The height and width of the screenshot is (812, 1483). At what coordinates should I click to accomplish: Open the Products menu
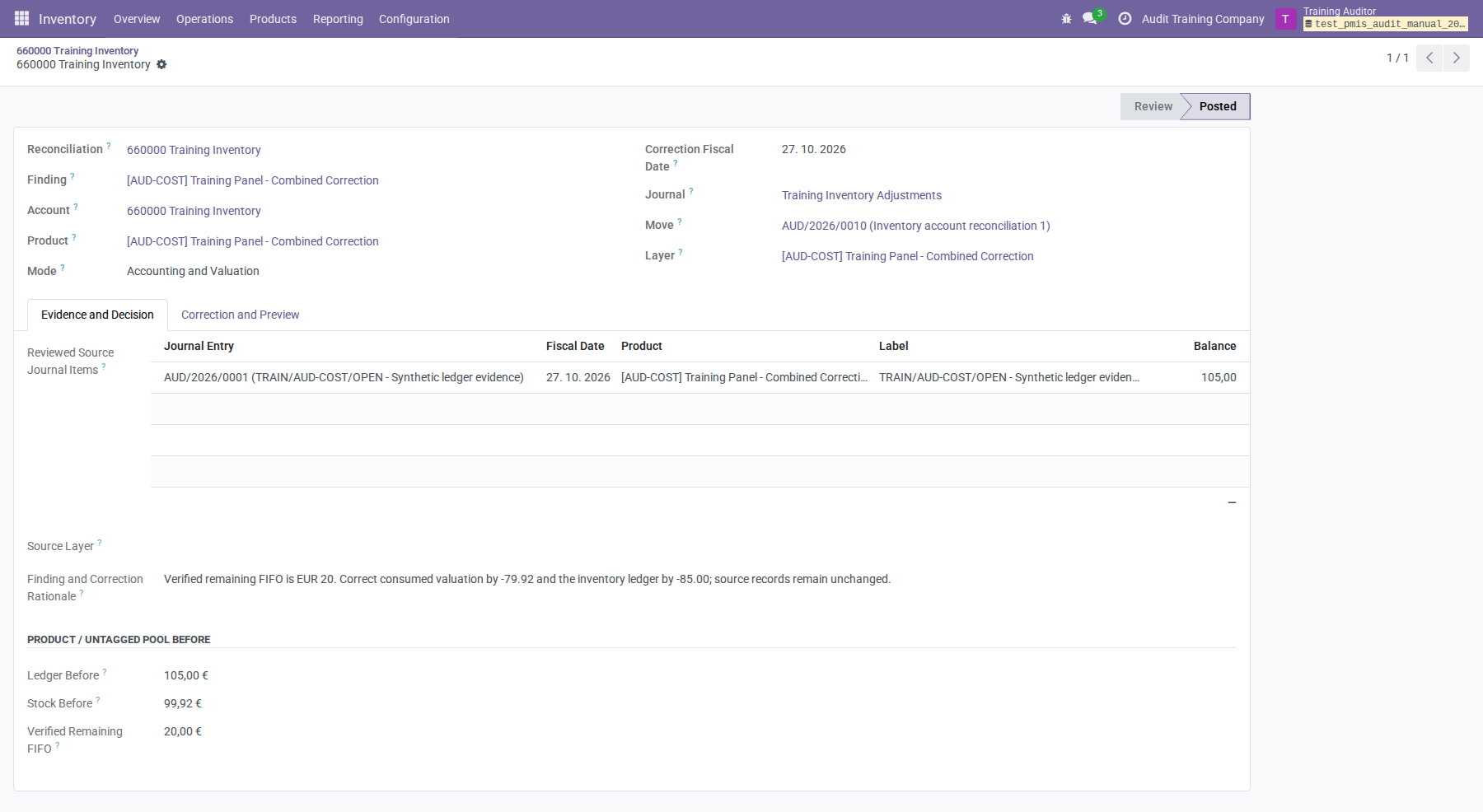pyautogui.click(x=273, y=19)
